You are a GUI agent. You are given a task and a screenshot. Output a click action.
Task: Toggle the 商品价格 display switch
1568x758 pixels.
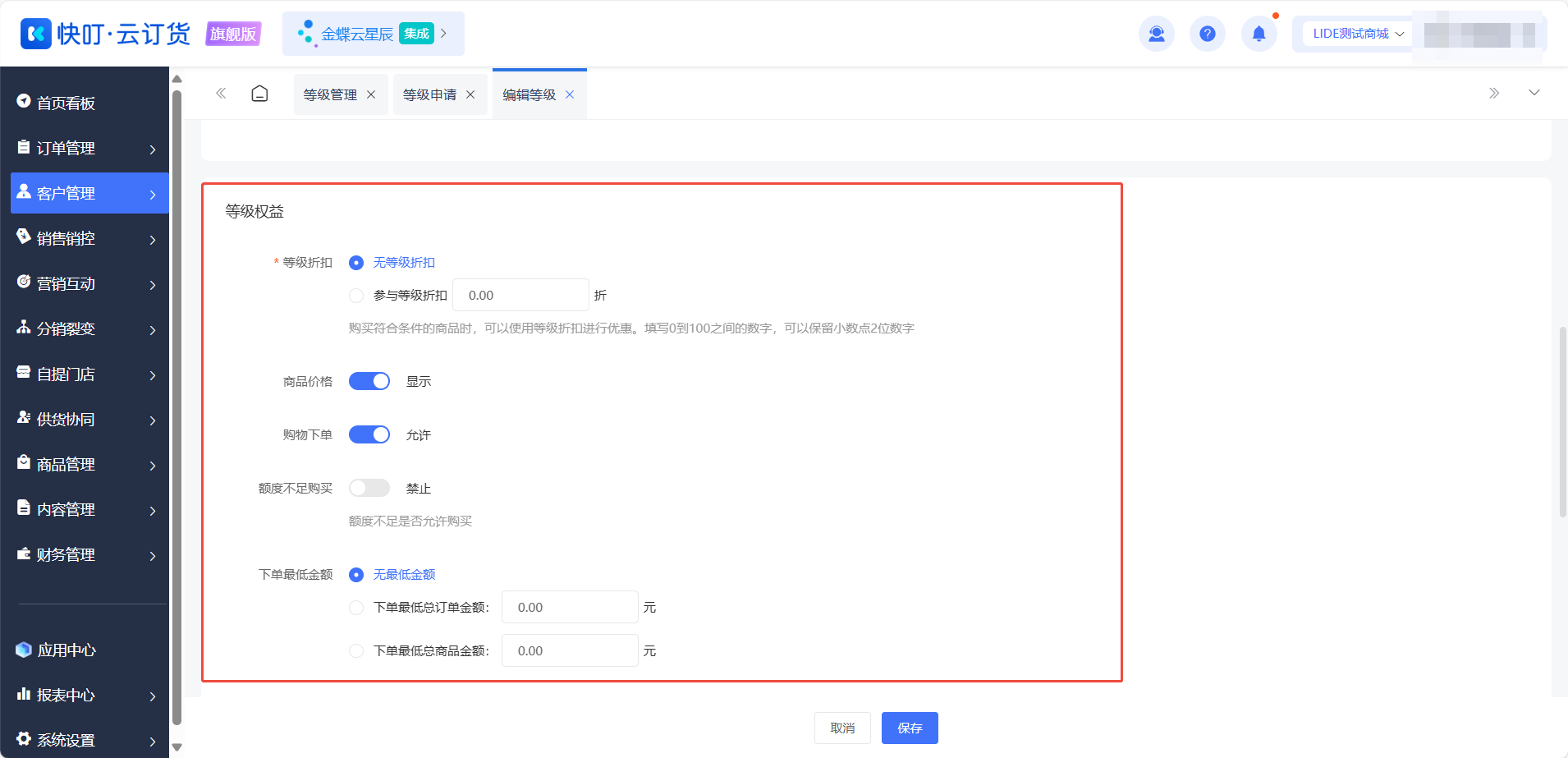point(369,381)
